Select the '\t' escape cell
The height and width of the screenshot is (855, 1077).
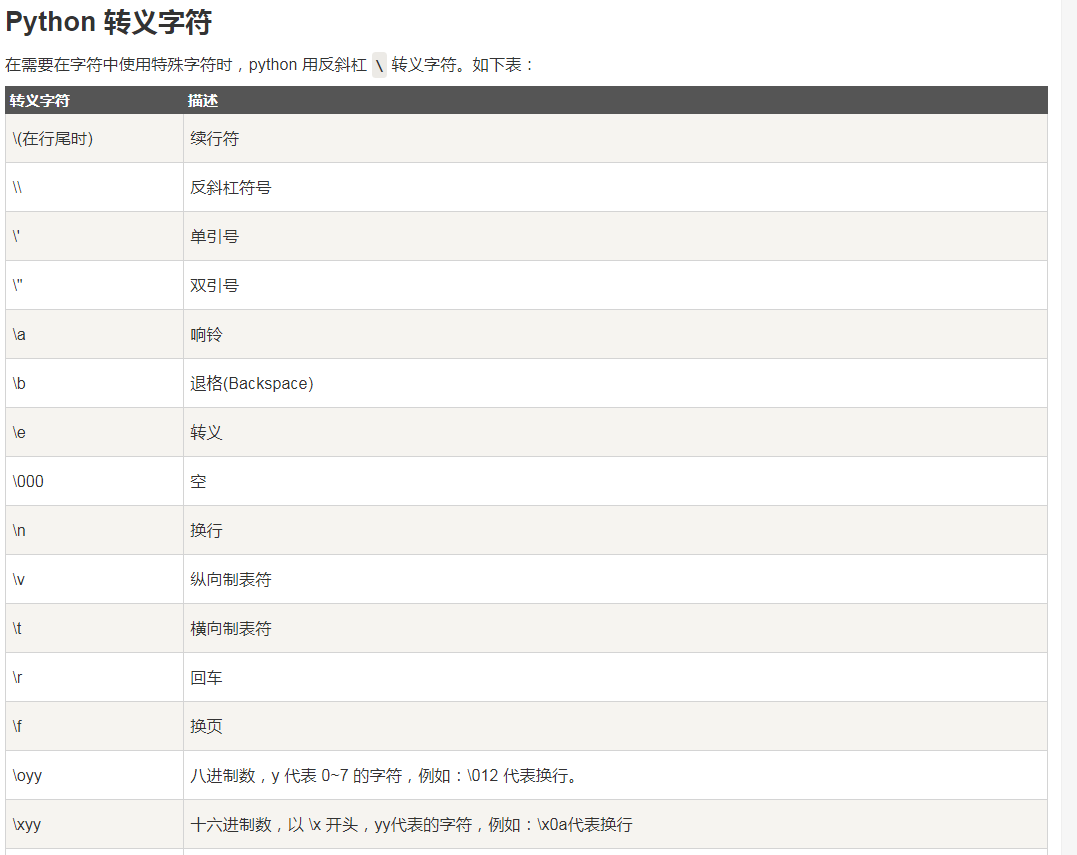tap(94, 628)
